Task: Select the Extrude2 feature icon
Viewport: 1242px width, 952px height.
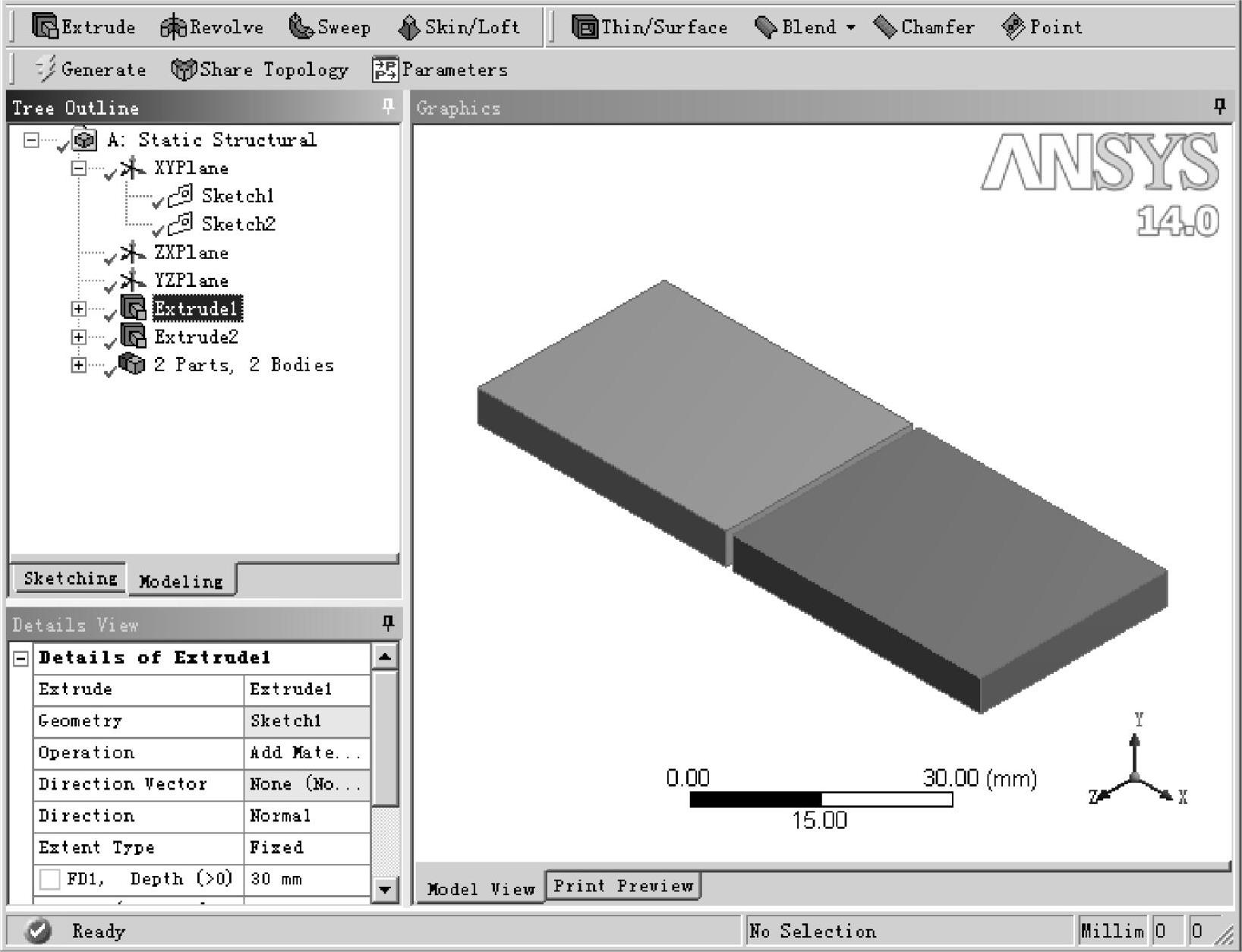Action: click(x=133, y=336)
